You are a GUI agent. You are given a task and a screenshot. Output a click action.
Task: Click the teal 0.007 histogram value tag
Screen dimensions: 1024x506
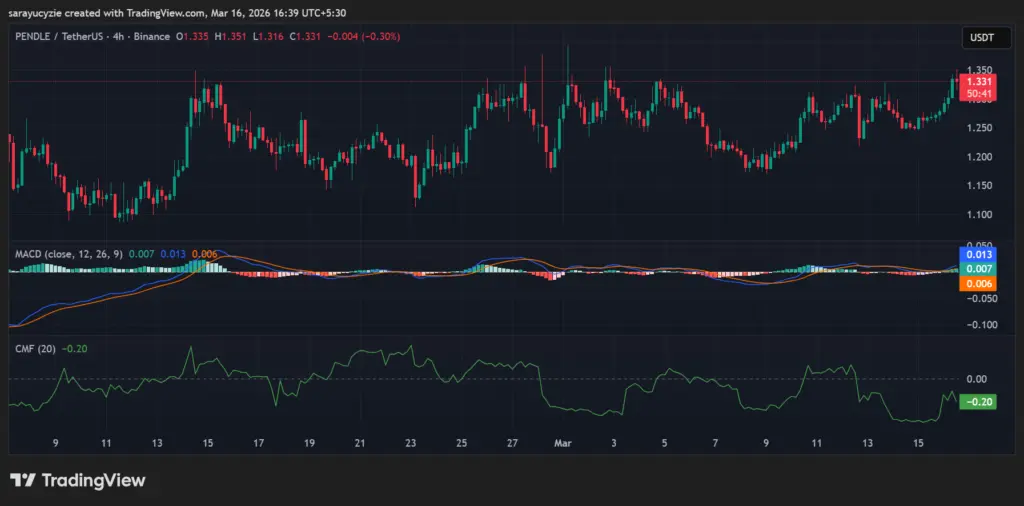[976, 269]
